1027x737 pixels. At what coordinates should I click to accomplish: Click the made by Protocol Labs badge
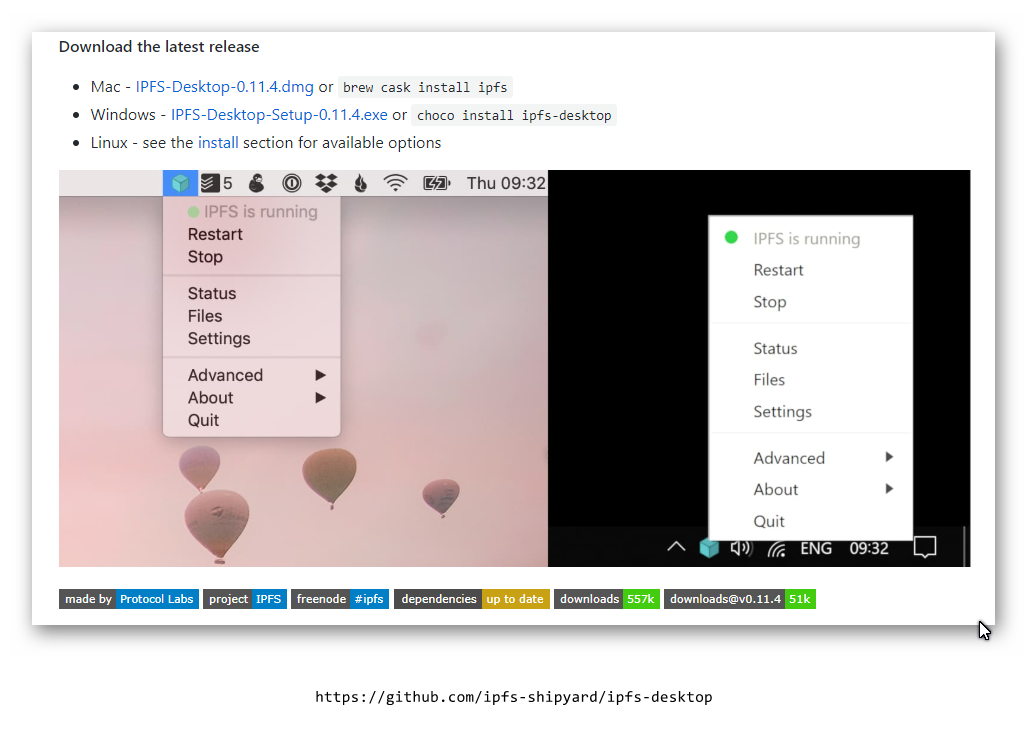tap(129, 599)
